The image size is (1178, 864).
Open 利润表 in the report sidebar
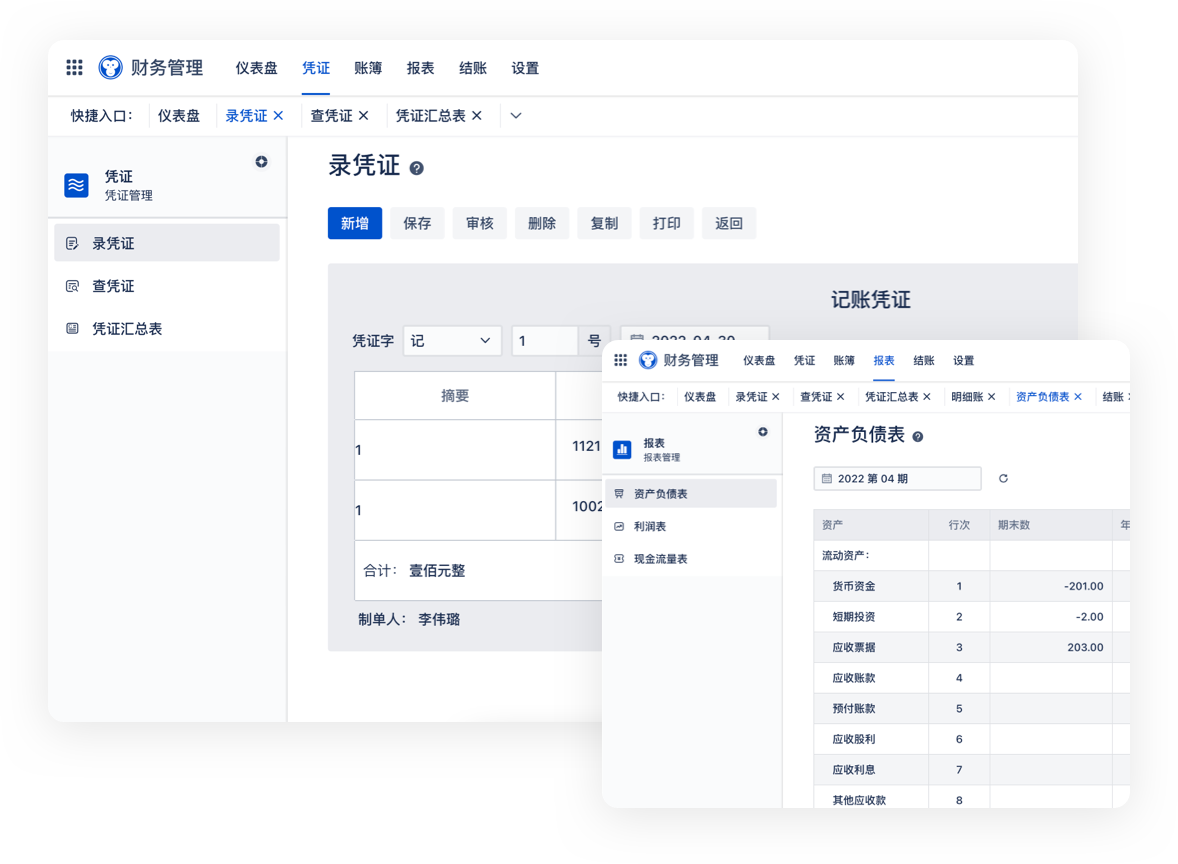(650, 526)
